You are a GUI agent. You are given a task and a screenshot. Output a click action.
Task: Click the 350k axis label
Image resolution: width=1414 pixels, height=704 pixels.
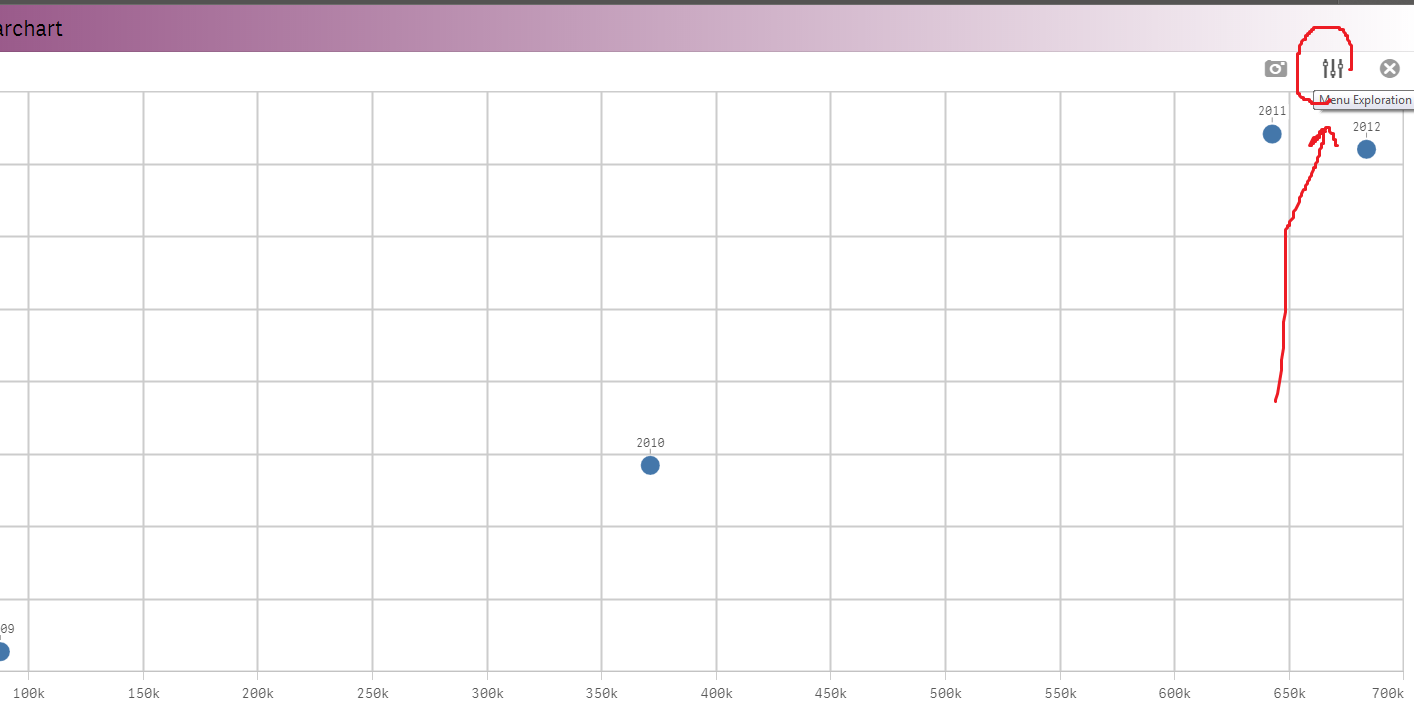coord(601,692)
